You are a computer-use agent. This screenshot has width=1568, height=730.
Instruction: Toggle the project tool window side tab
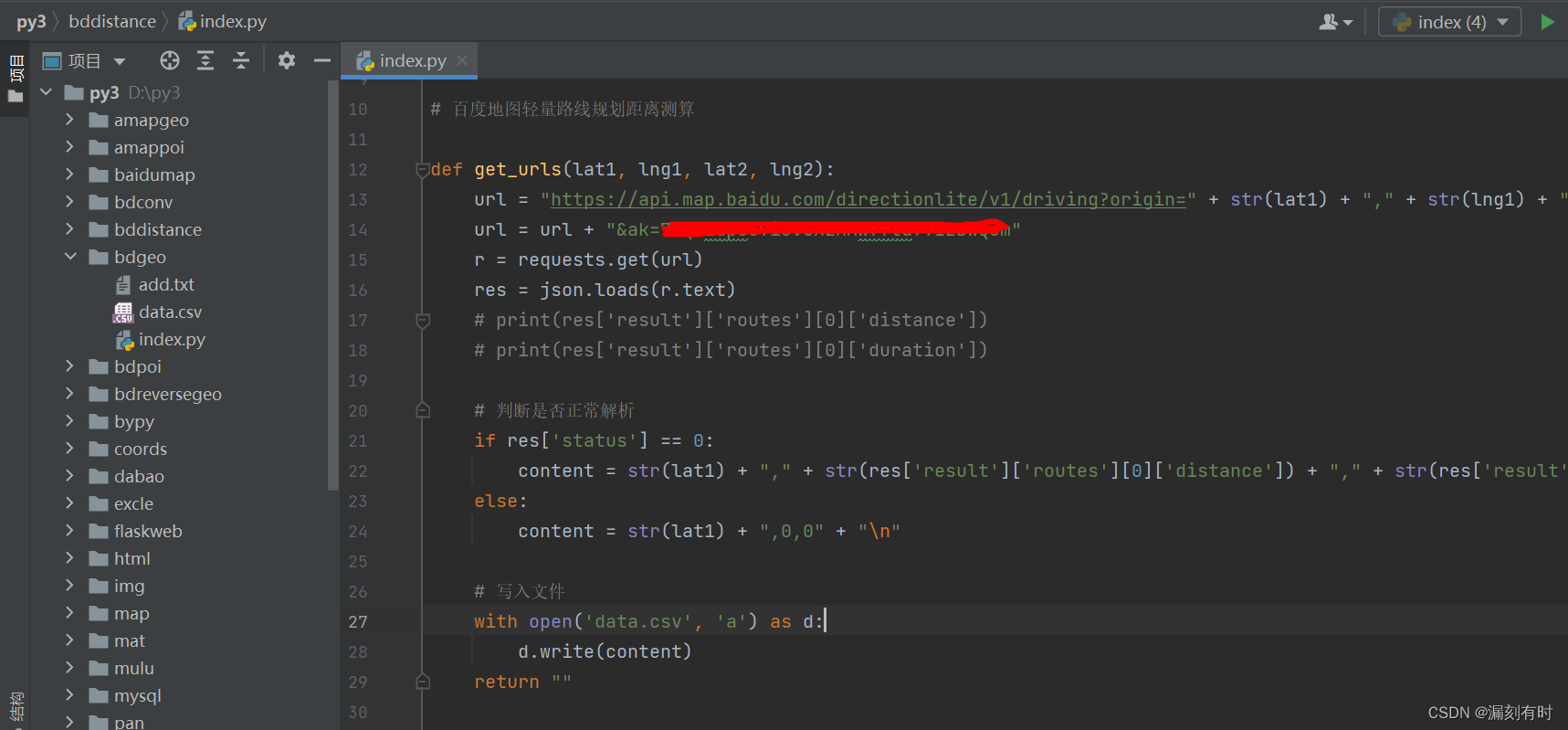pyautogui.click(x=16, y=79)
